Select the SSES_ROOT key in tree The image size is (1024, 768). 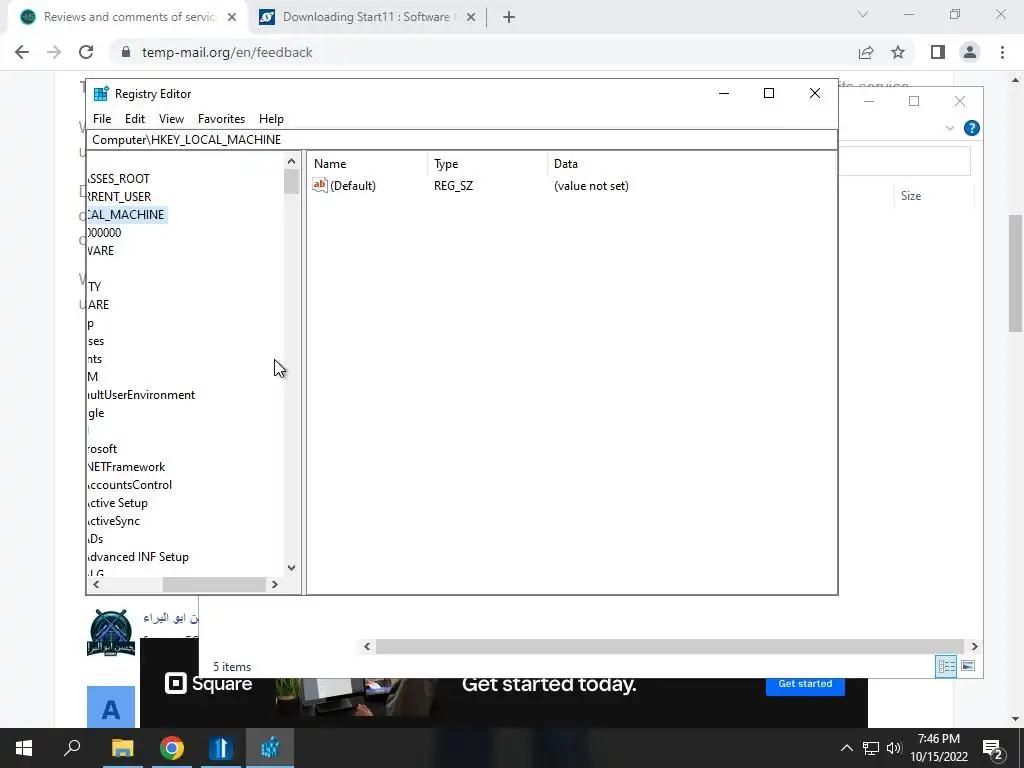pos(119,179)
